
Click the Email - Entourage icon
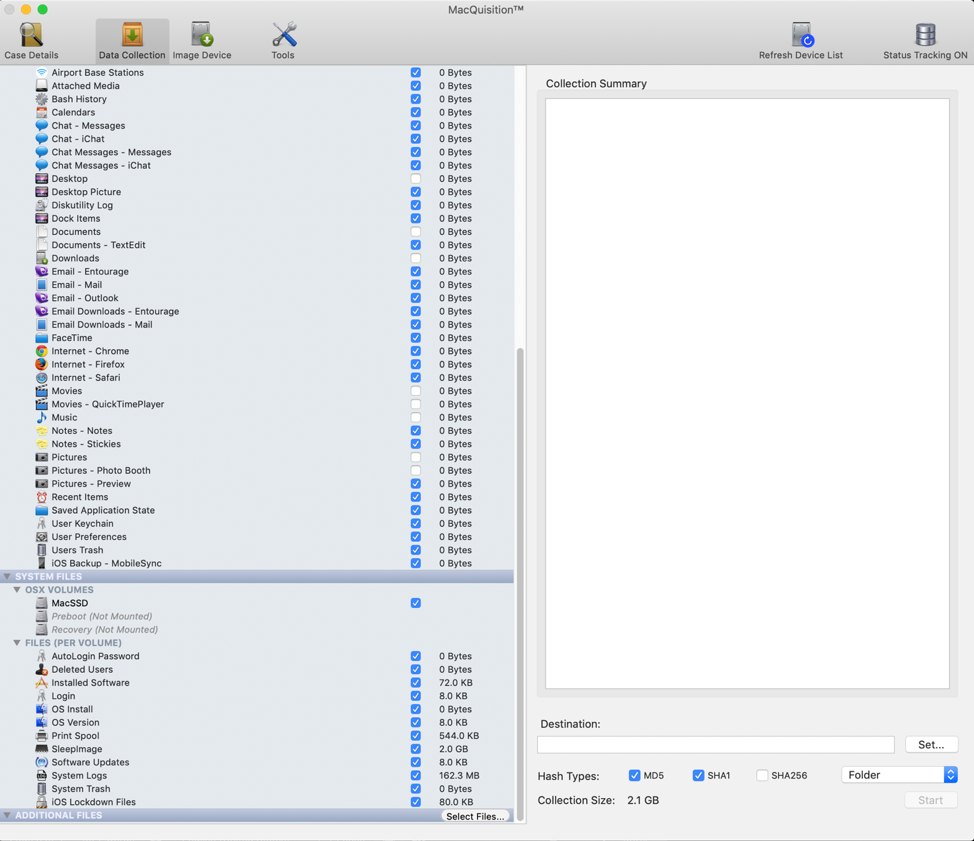click(42, 271)
